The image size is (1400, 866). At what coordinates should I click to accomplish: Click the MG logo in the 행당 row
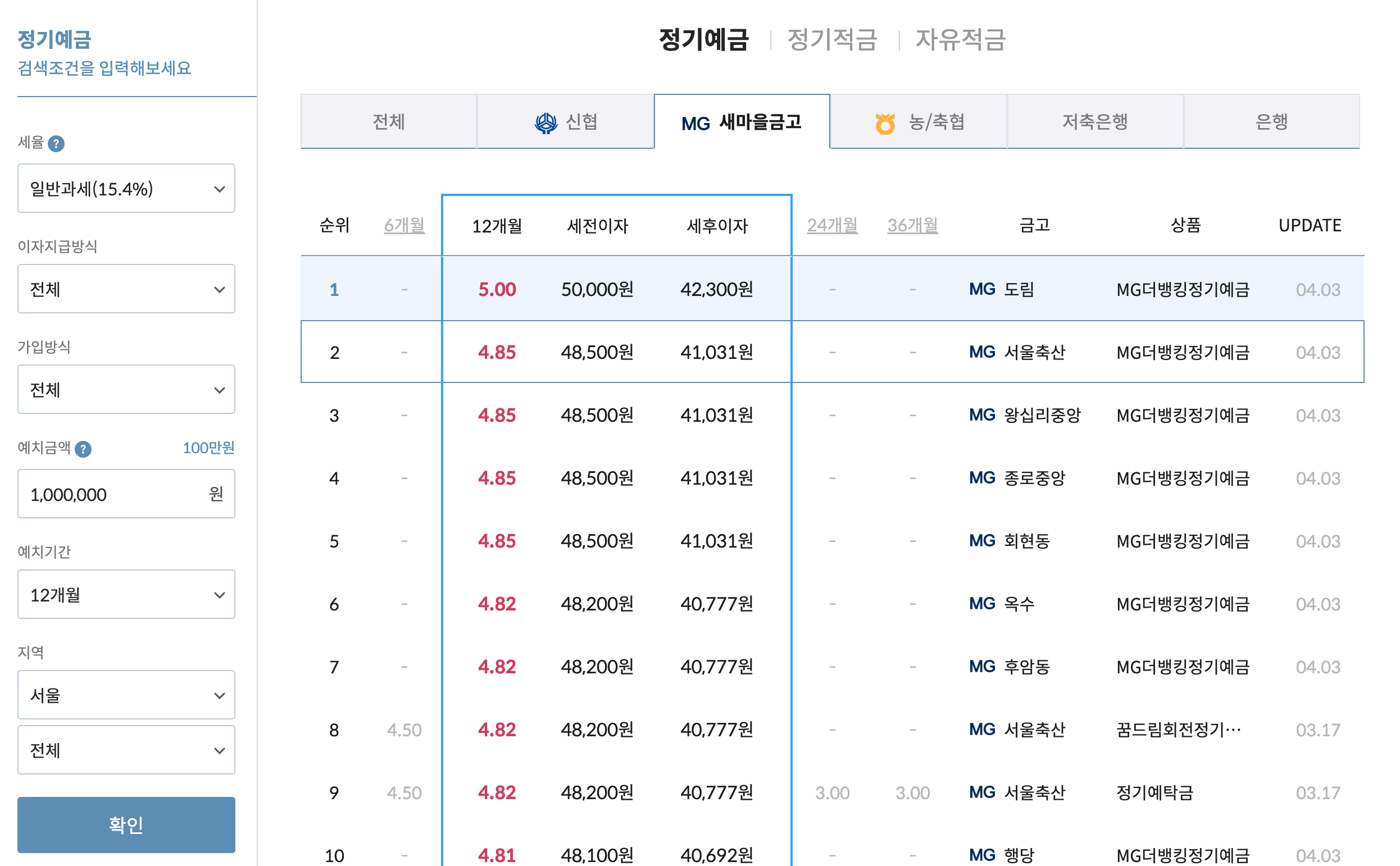tap(982, 856)
